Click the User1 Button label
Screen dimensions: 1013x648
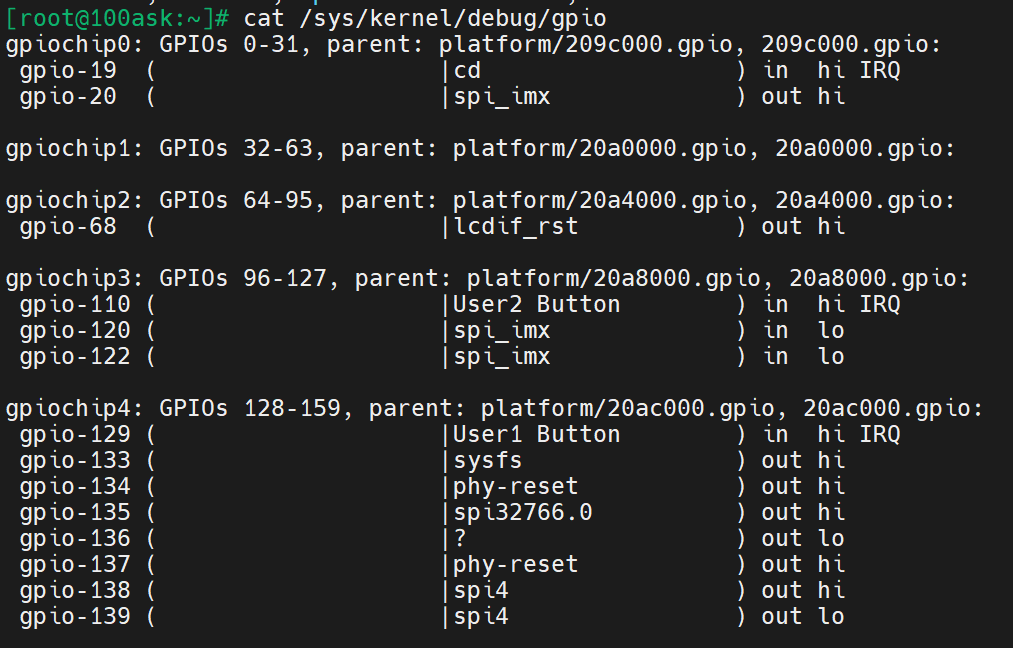tap(536, 434)
